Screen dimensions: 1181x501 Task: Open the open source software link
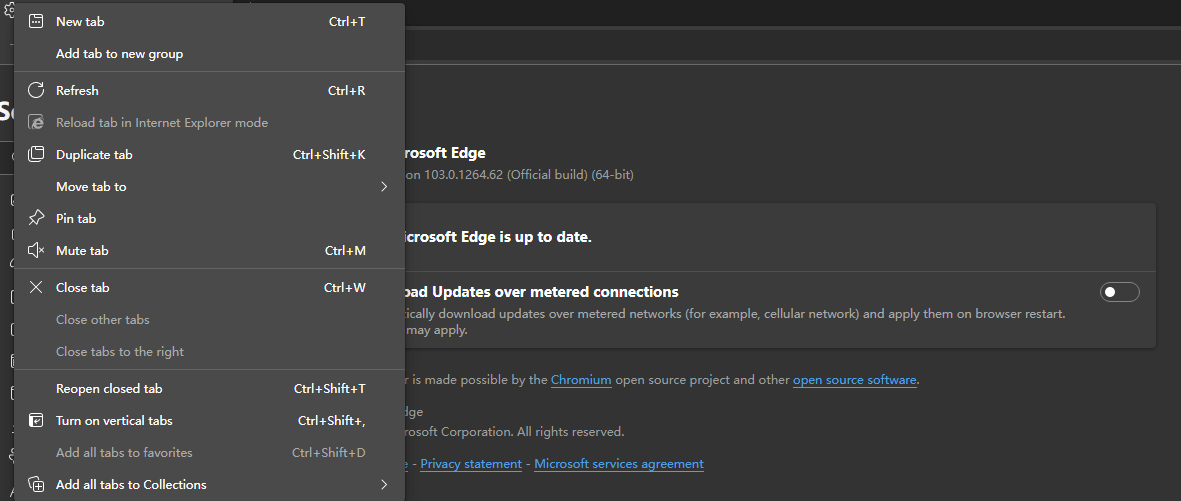855,380
